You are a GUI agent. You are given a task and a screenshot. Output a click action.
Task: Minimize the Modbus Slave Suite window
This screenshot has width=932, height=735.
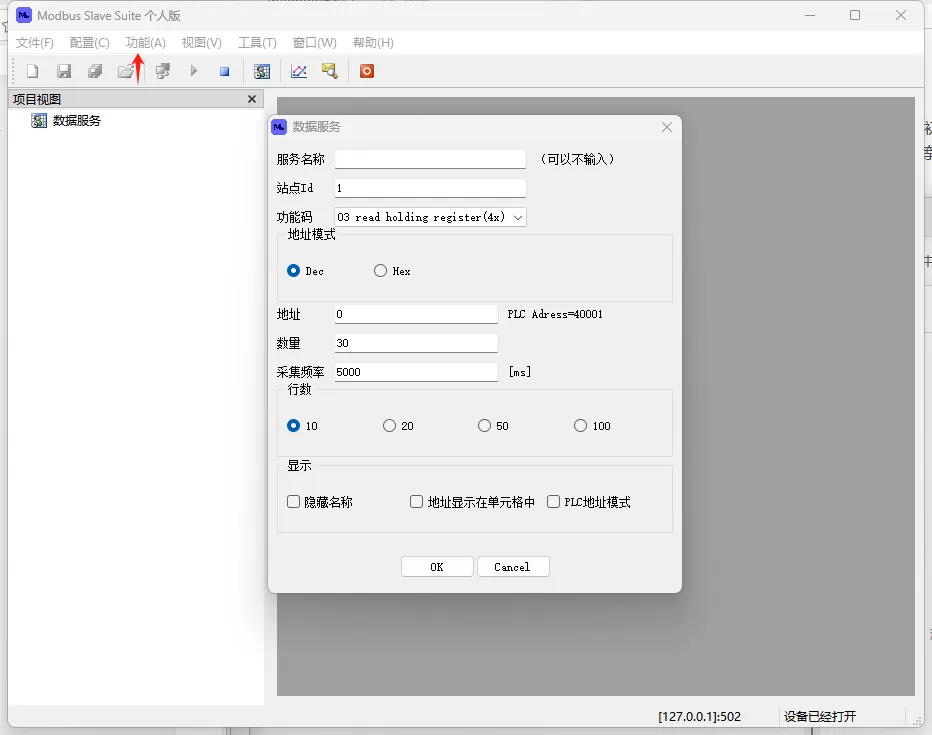810,15
